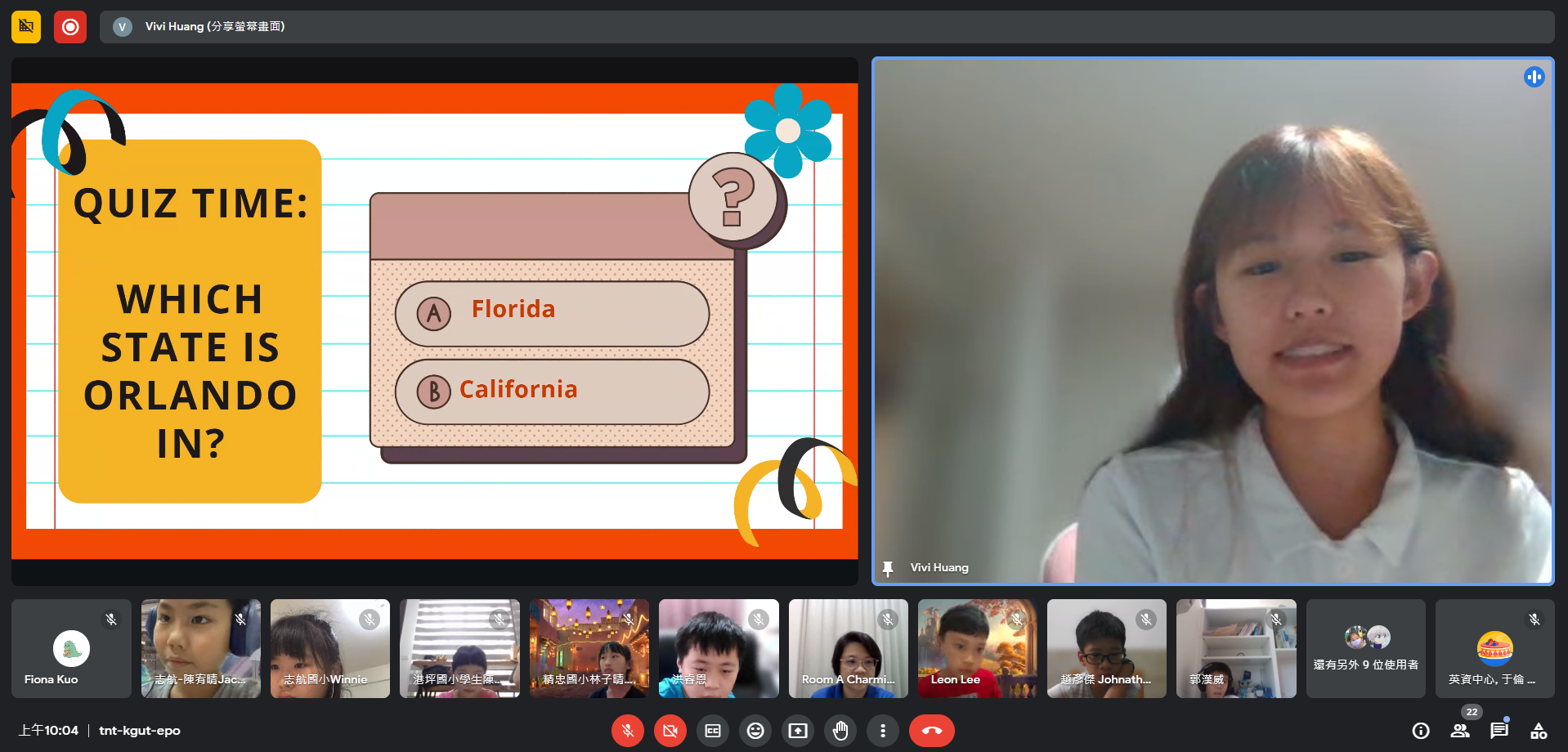
Task: Select the 英資中心, 于倫 participant tile
Action: point(1495,649)
